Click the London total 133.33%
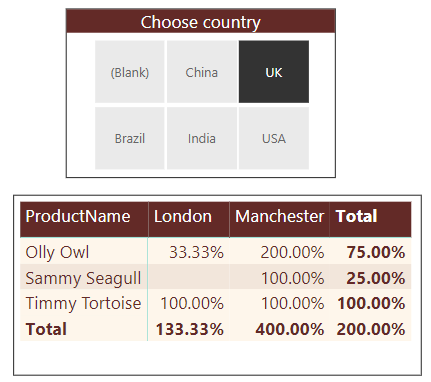The height and width of the screenshot is (382, 431). [190, 329]
